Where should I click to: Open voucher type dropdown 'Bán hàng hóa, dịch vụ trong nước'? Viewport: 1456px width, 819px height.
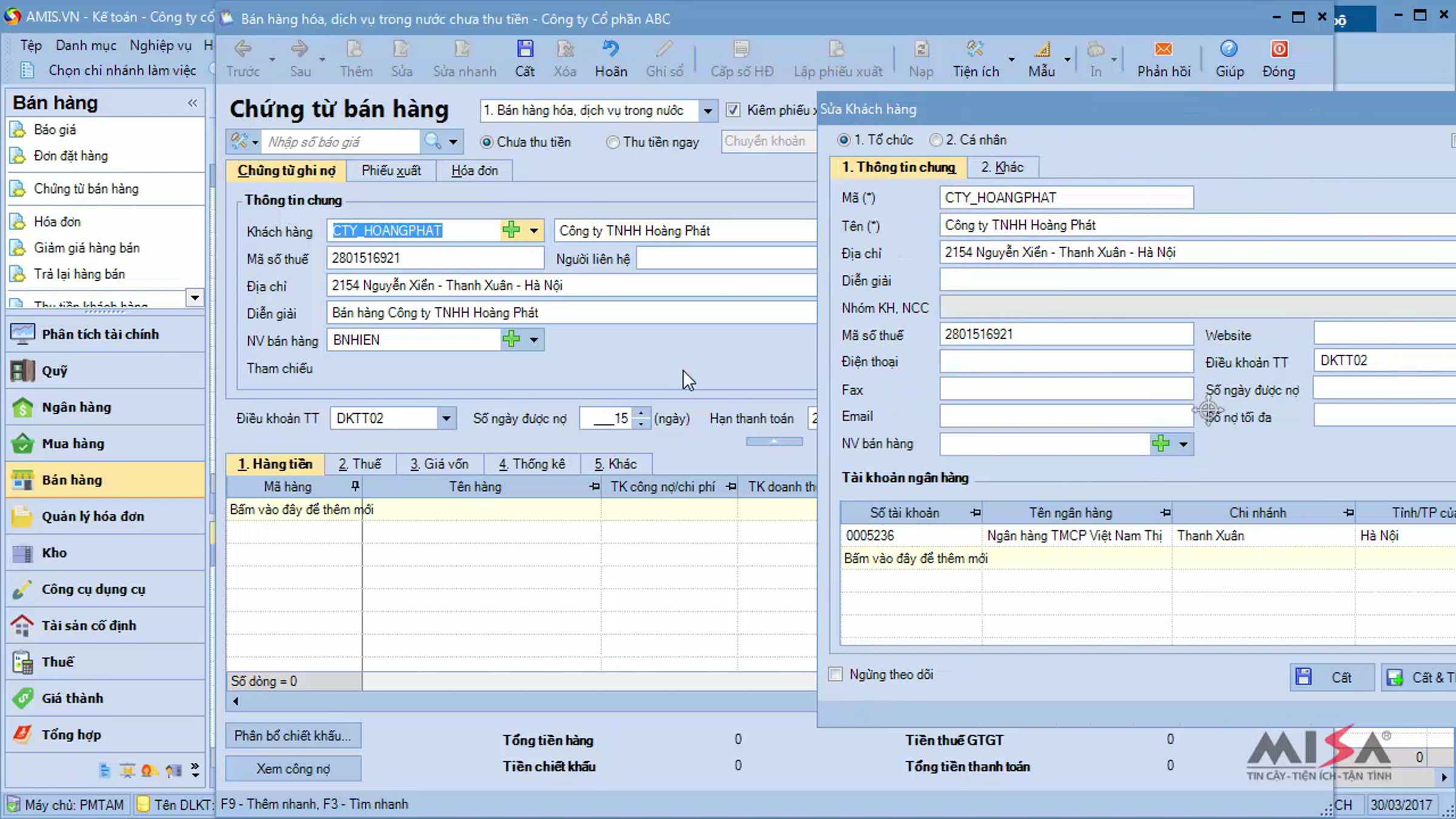pyautogui.click(x=707, y=110)
